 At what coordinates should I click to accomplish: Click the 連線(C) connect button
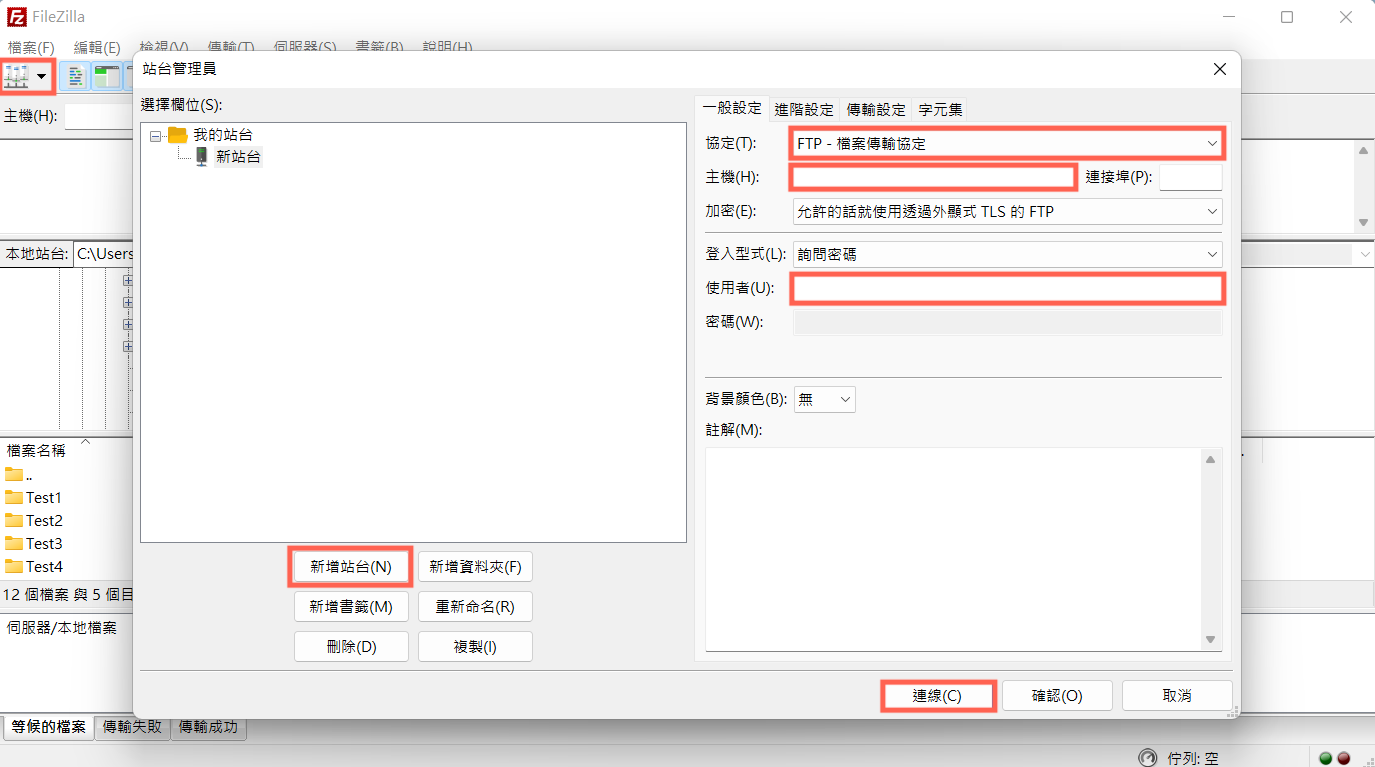tap(937, 696)
